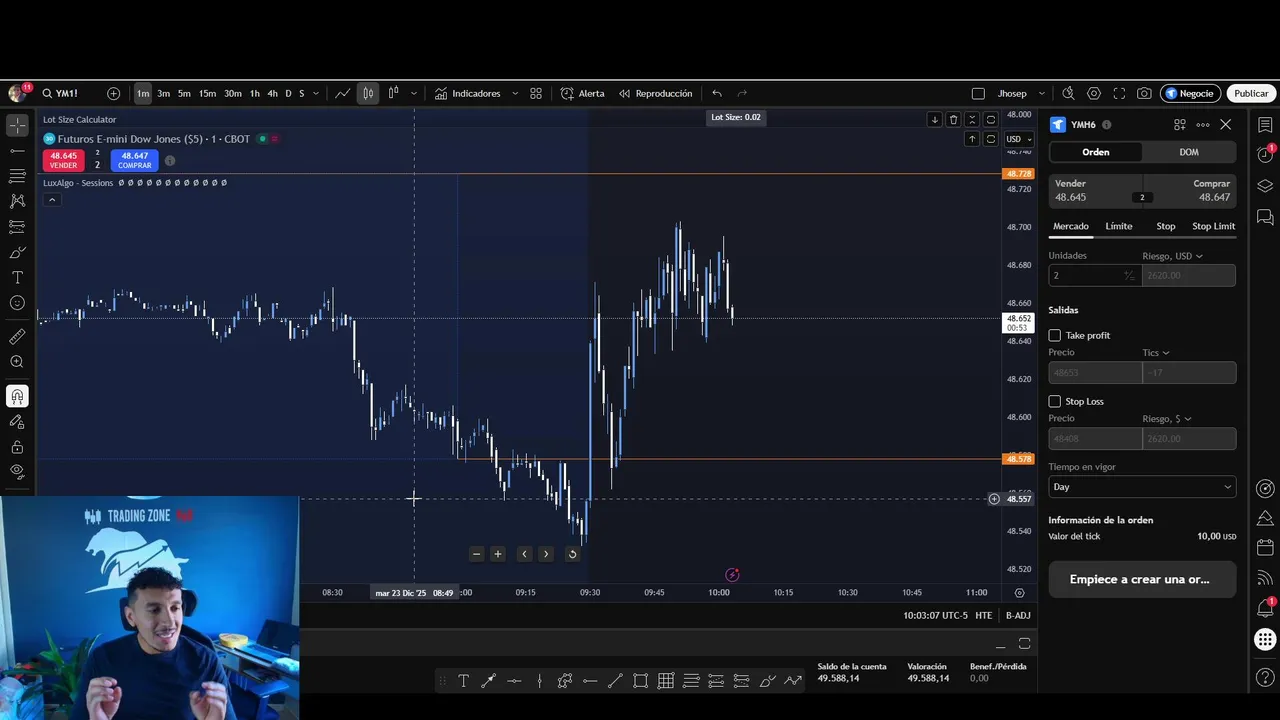The height and width of the screenshot is (720, 1280).
Task: Toggle lock all drawings
Action: click(17, 447)
